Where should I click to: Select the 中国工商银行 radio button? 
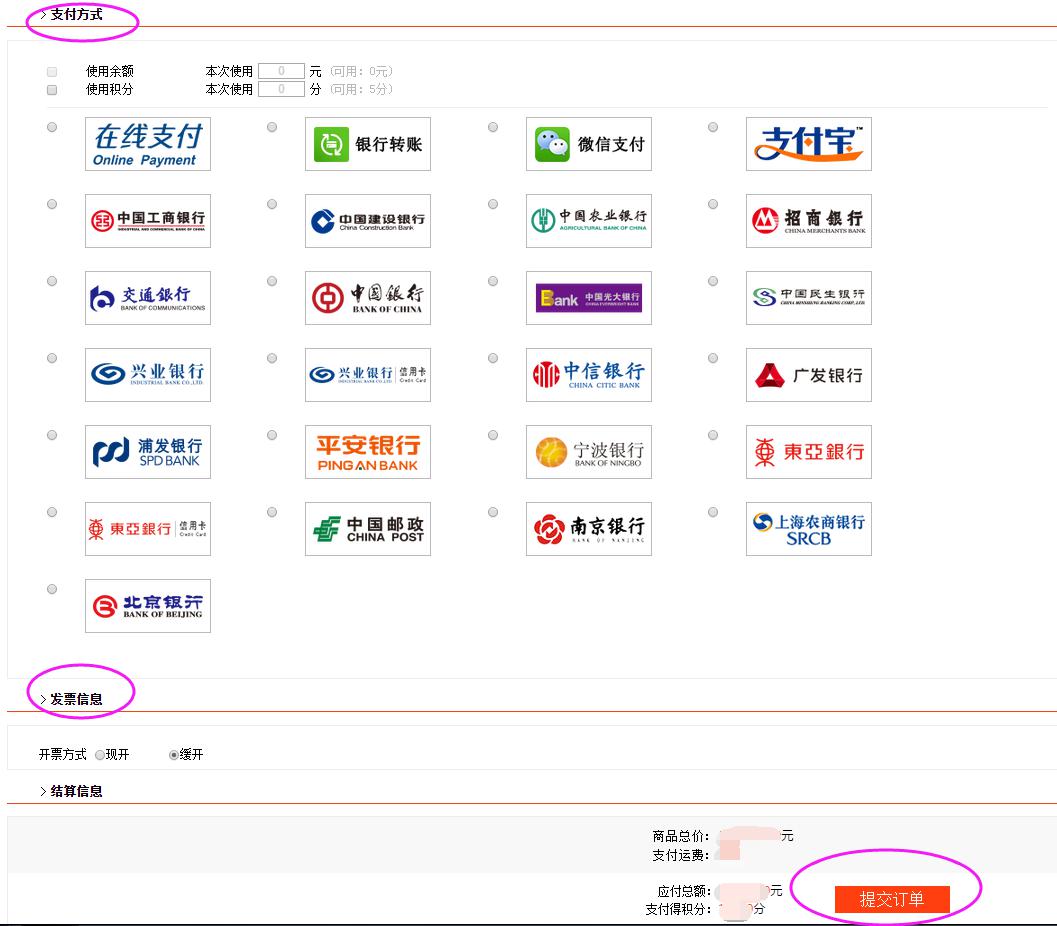click(52, 204)
